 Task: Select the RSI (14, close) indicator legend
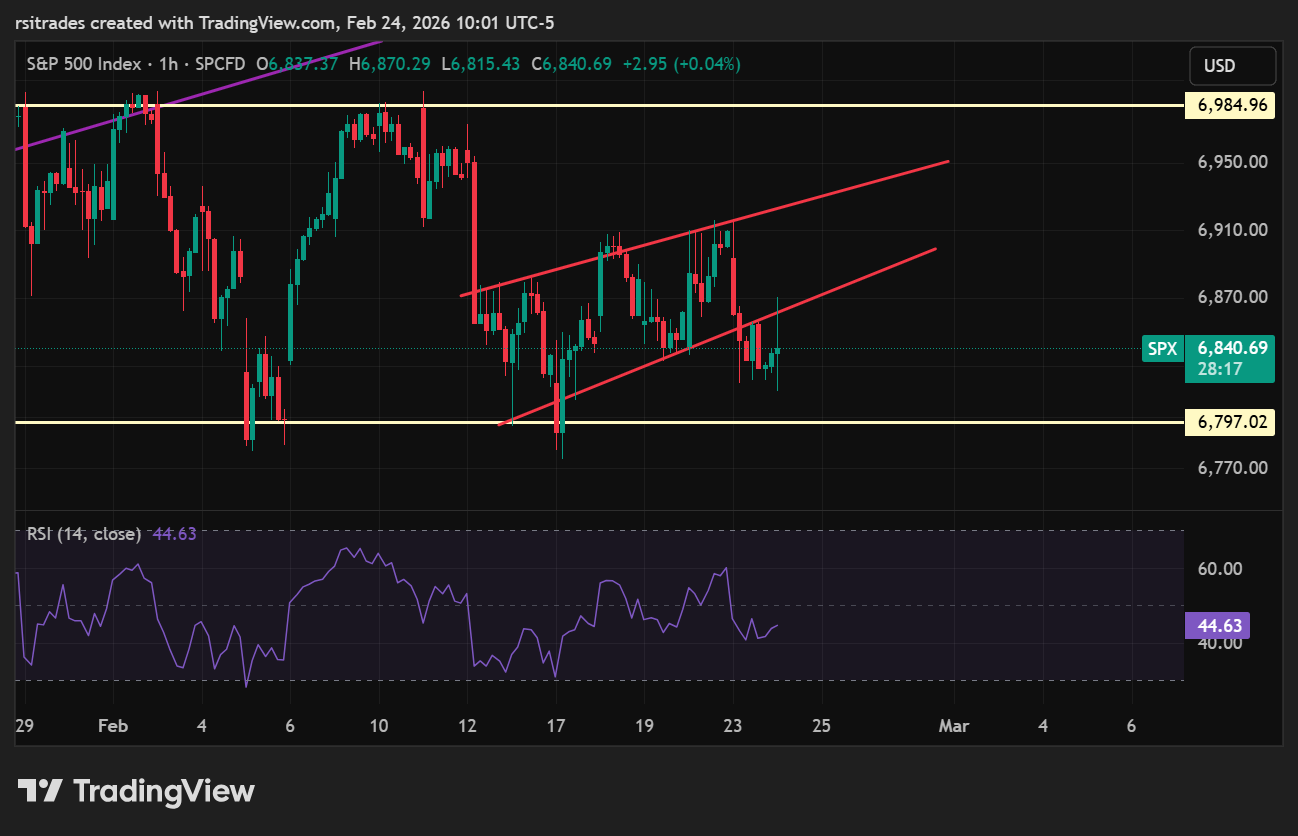pyautogui.click(x=84, y=534)
